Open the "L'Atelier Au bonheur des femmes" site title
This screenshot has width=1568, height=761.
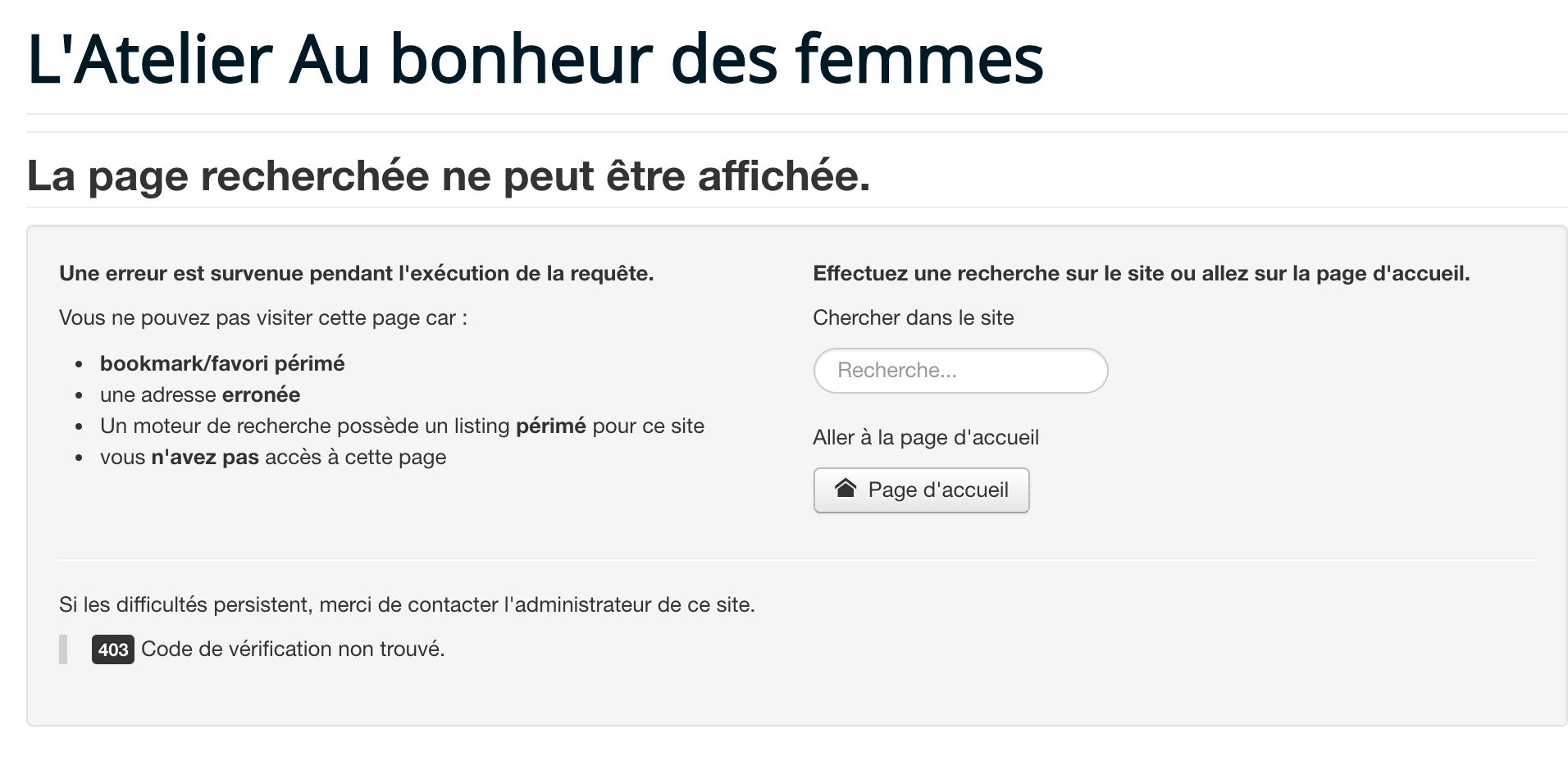(x=535, y=59)
